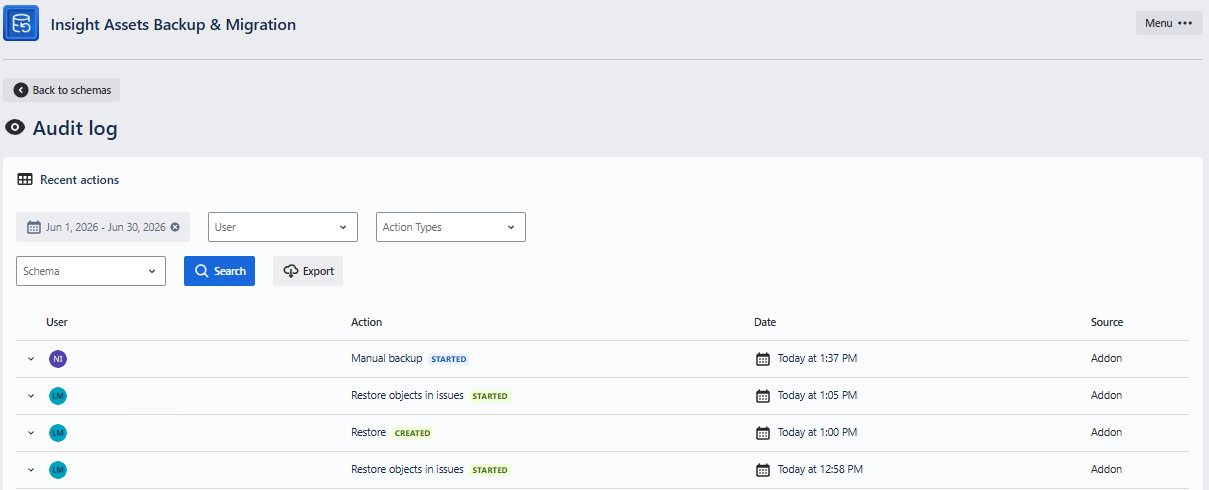This screenshot has width=1209, height=490.
Task: Click Today at 1:37 PM date text
Action: [817, 358]
